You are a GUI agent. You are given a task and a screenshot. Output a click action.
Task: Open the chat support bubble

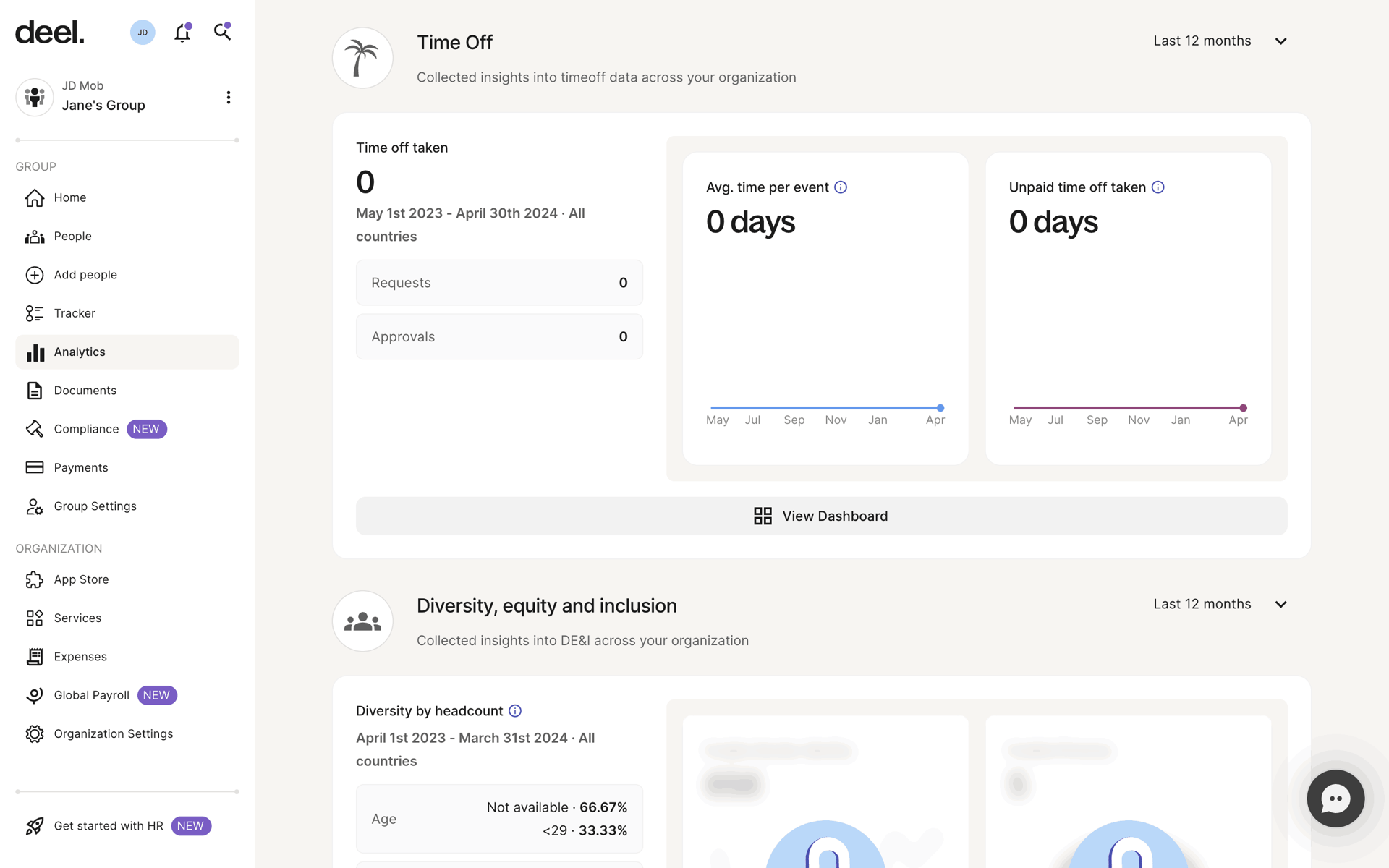(x=1335, y=799)
